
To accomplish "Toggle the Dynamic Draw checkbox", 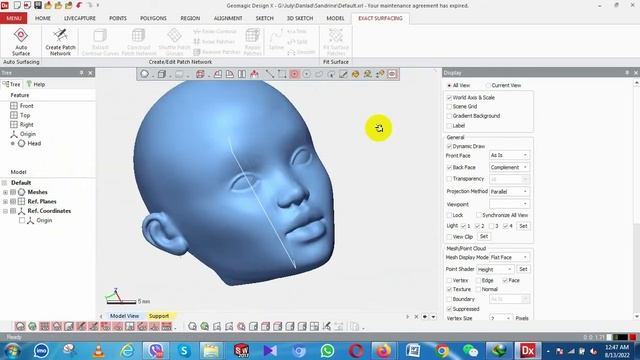I will click(449, 146).
